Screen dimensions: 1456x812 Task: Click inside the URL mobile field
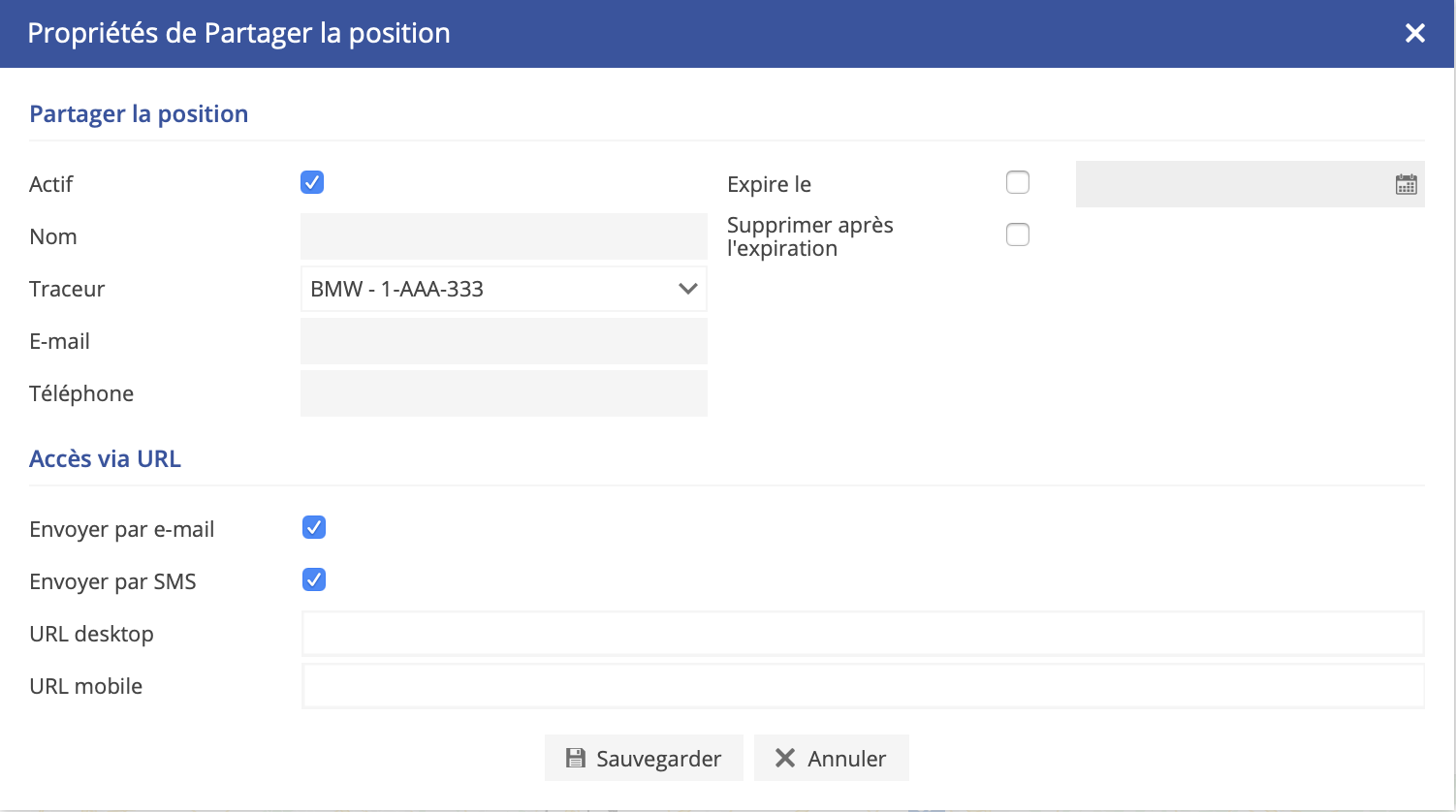(x=862, y=686)
